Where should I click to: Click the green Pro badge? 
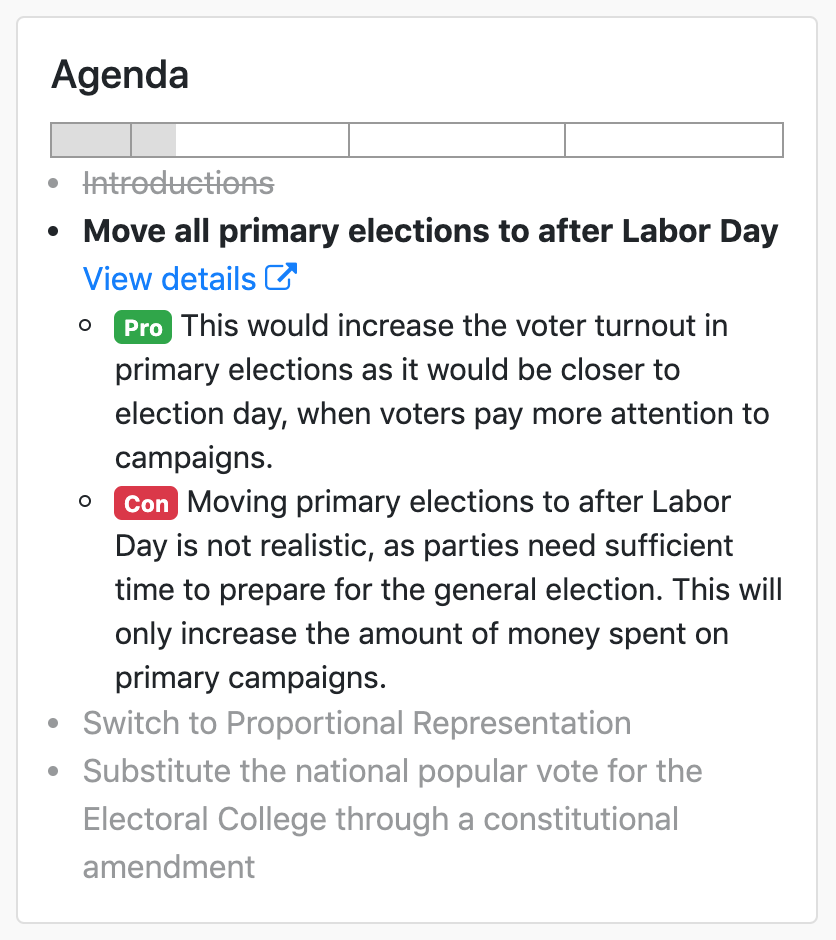click(144, 327)
